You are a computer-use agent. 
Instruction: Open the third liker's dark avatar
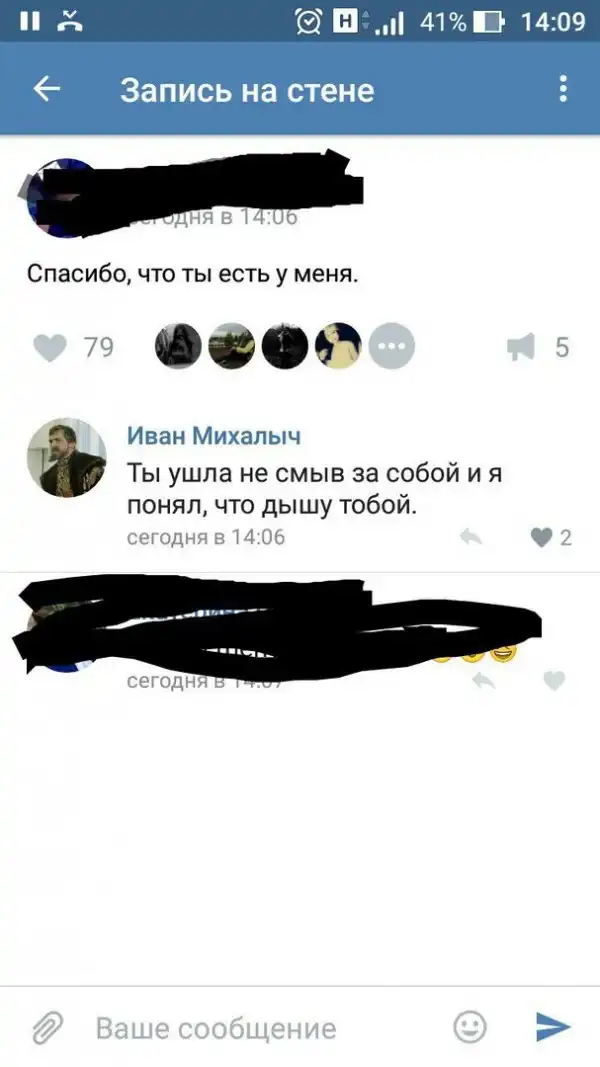[285, 346]
